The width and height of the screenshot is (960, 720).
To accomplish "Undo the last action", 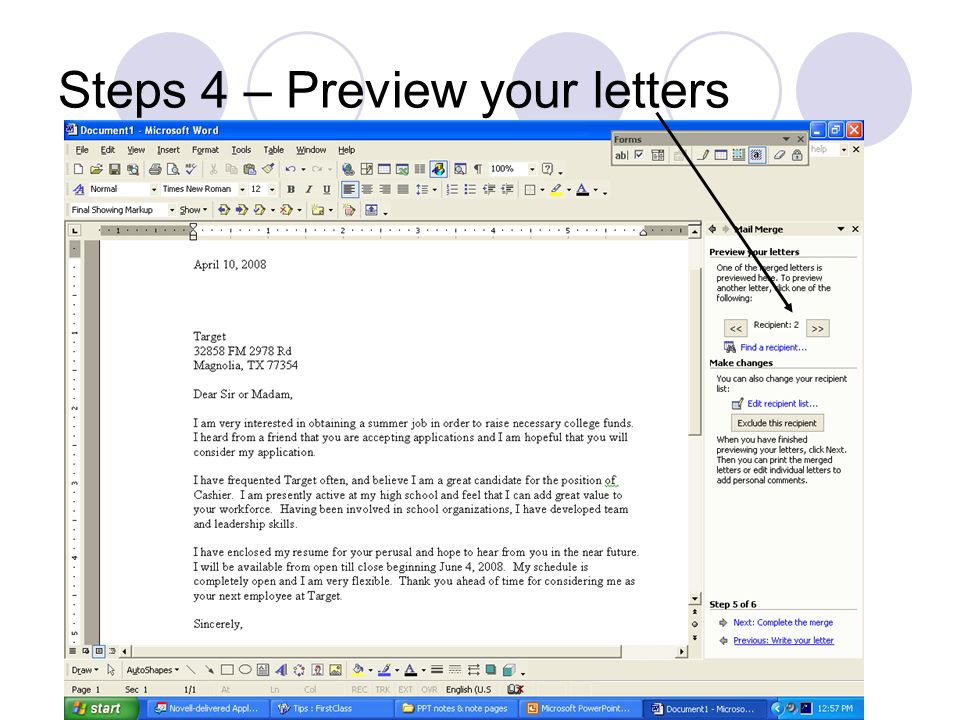I will 290,169.
